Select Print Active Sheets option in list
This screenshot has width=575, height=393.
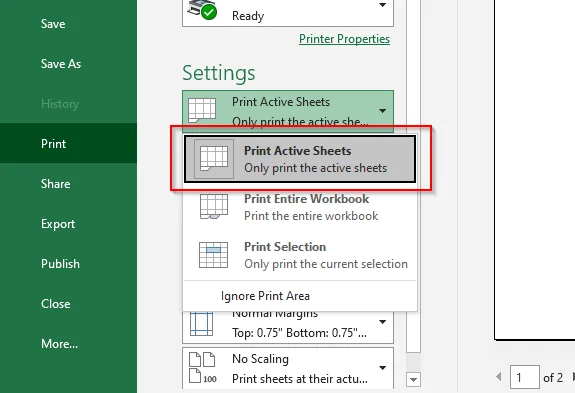tap(300, 159)
